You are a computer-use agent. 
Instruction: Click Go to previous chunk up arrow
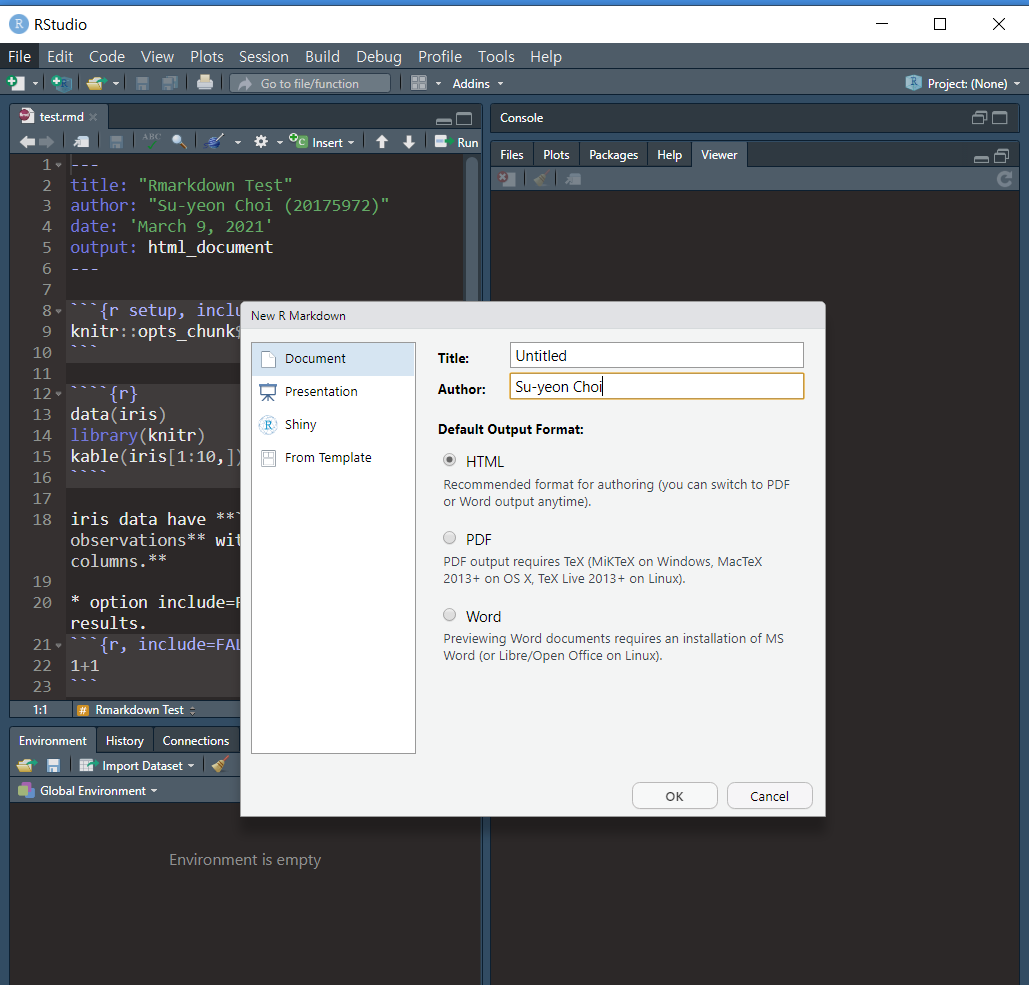[x=382, y=142]
